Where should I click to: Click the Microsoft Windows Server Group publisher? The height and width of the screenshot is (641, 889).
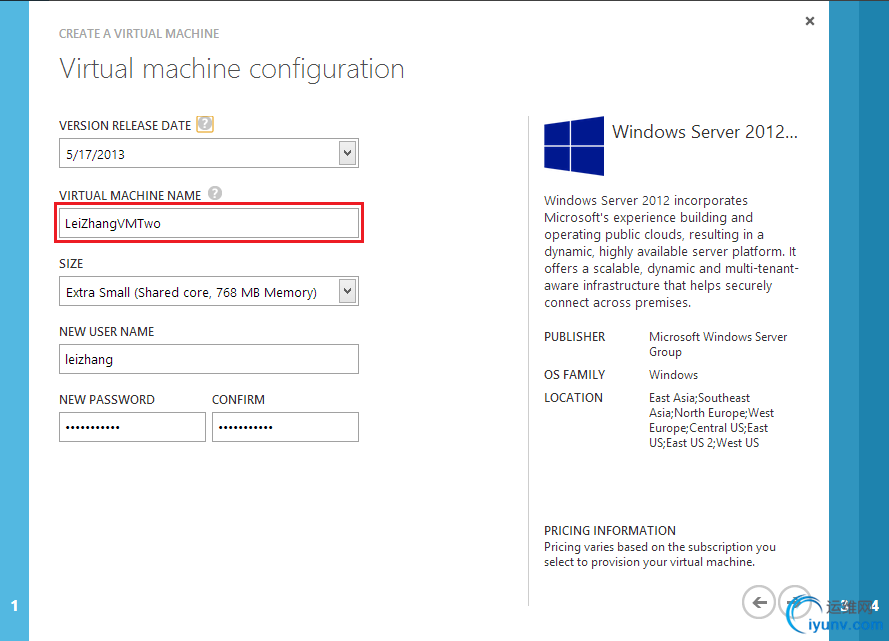click(x=718, y=344)
